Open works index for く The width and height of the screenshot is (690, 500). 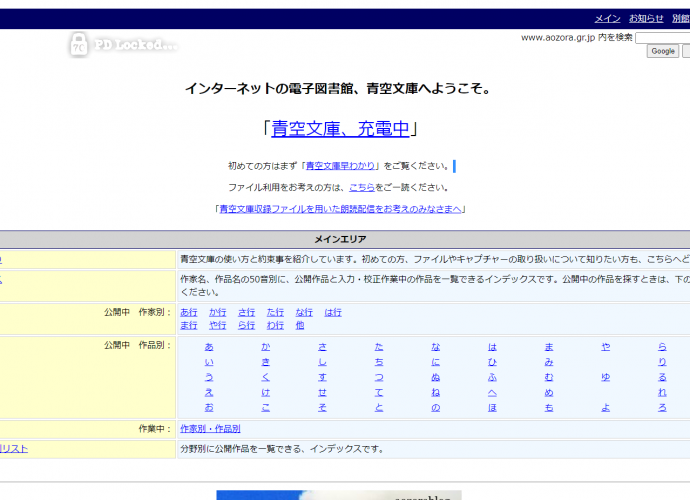pos(266,378)
